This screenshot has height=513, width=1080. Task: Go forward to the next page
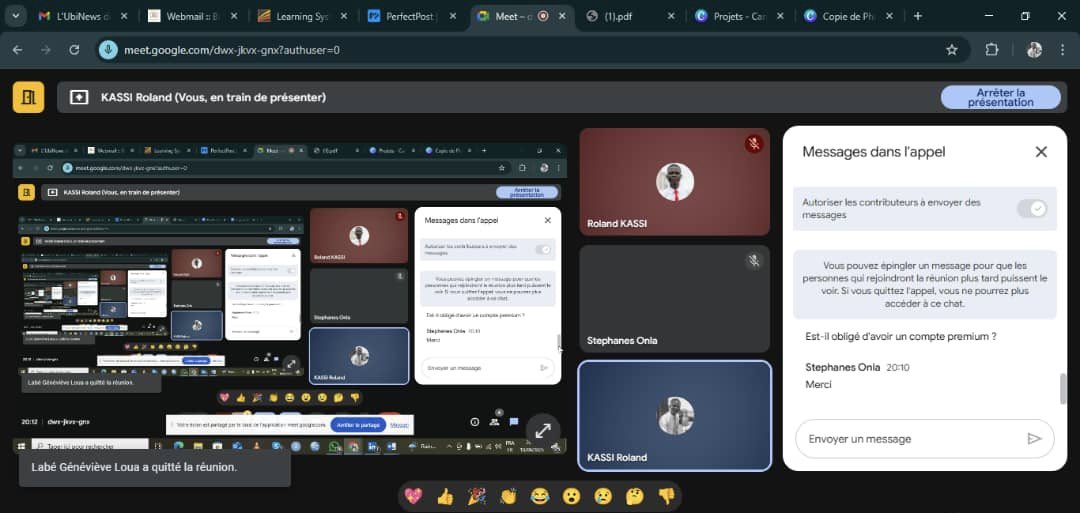pyautogui.click(x=45, y=50)
